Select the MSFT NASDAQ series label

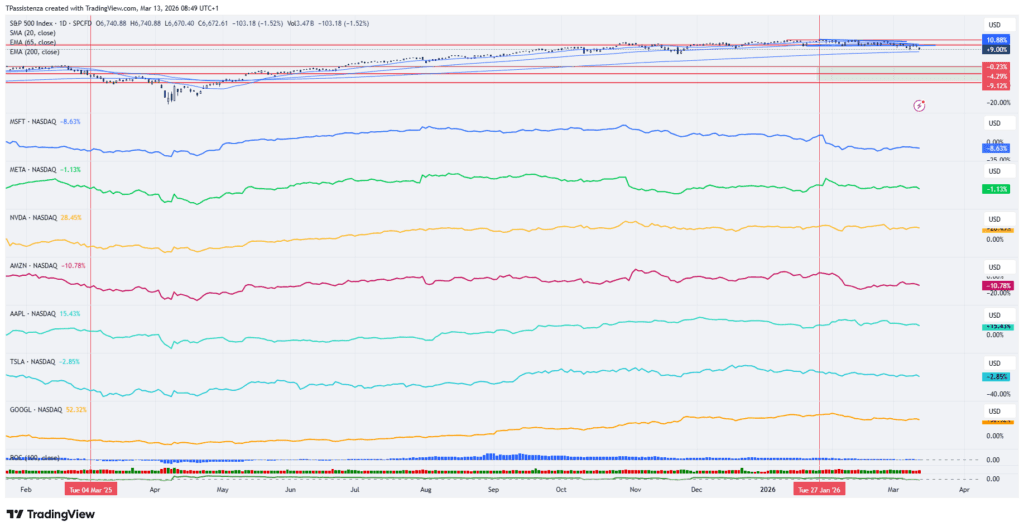coord(32,121)
